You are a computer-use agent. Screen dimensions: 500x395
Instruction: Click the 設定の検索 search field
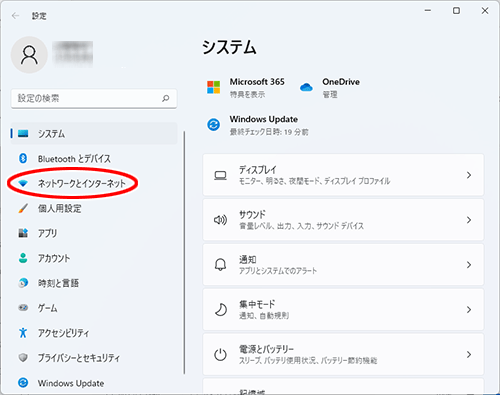tap(94, 98)
